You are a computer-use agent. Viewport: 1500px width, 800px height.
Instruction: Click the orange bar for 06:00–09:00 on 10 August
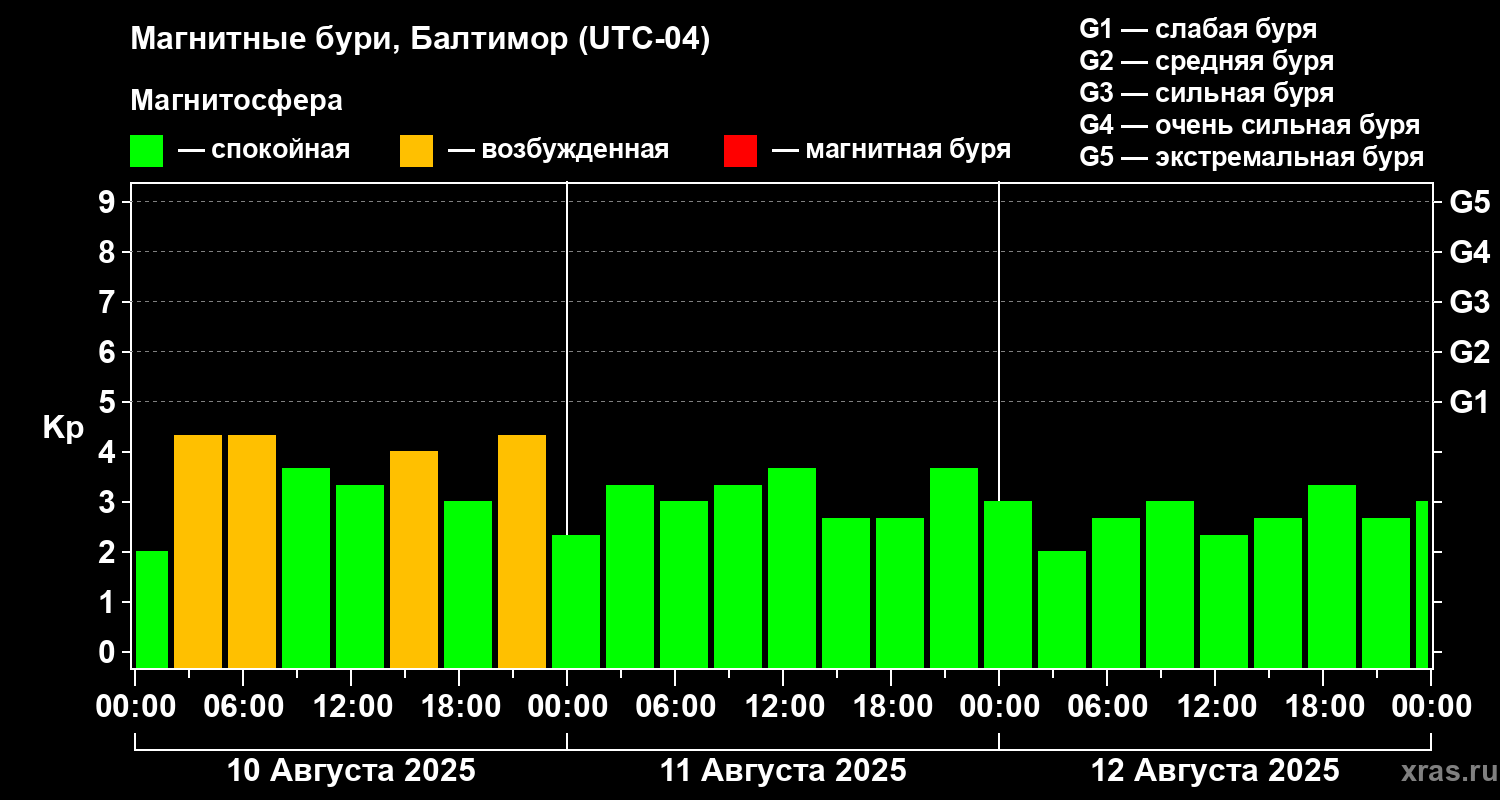coord(252,551)
